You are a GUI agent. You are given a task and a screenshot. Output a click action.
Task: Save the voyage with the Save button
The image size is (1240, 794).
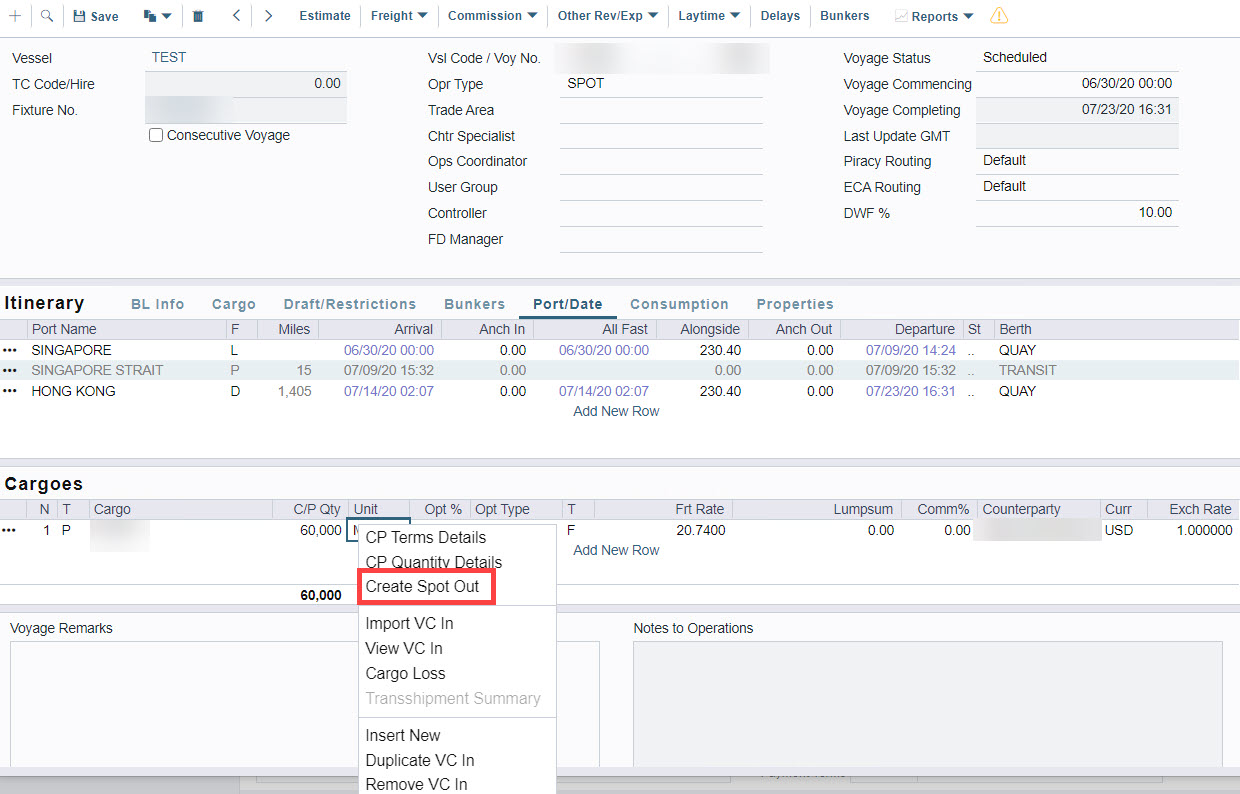[x=96, y=16]
